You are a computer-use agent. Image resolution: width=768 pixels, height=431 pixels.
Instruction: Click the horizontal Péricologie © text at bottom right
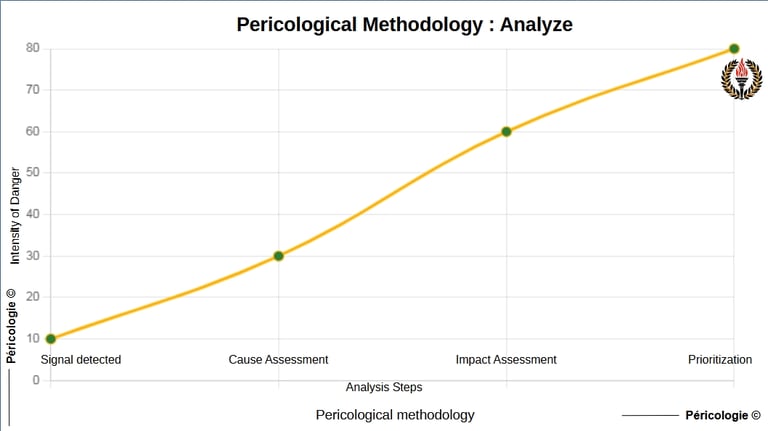pos(722,415)
